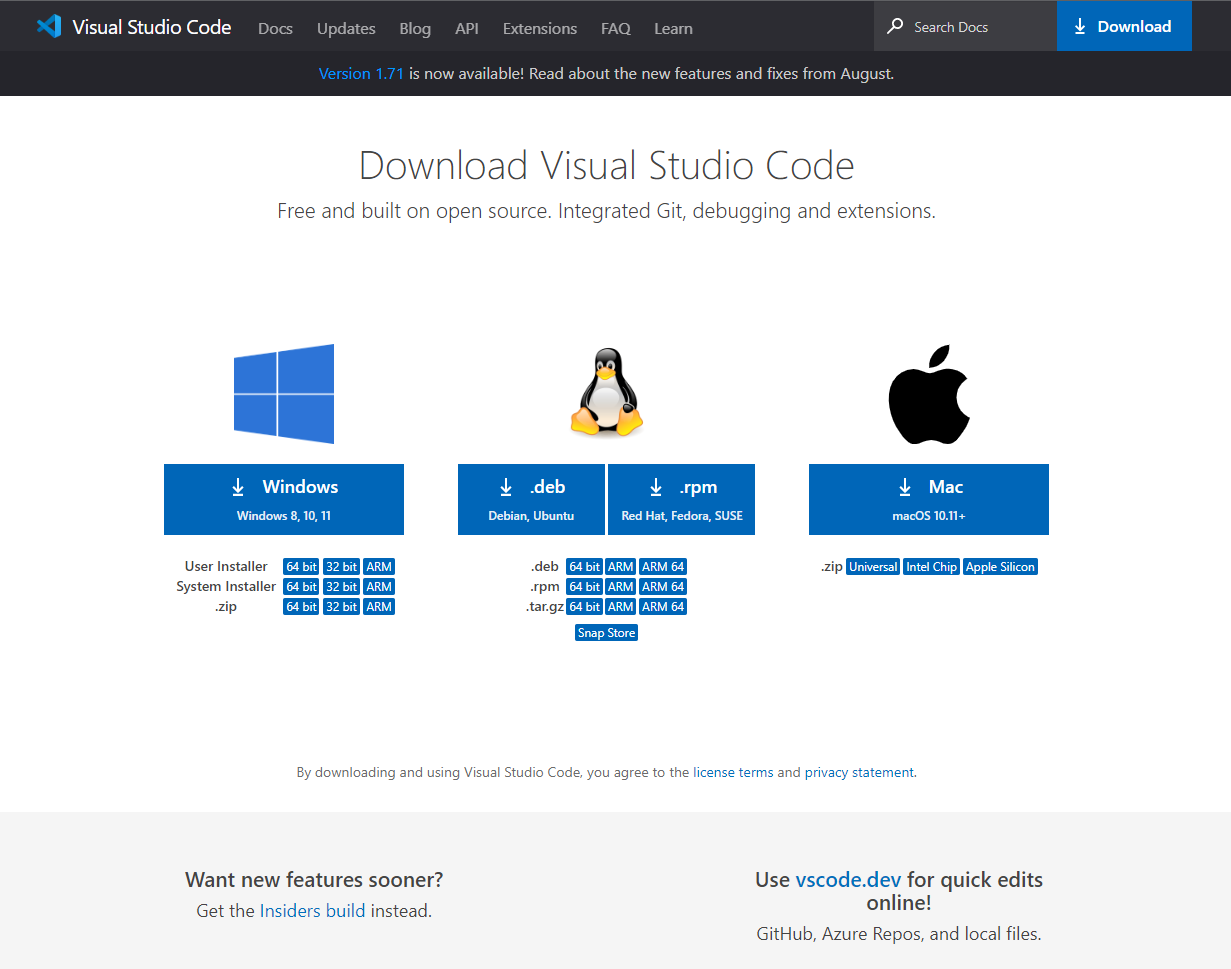
Task: Choose Universal for the Mac download
Action: [x=872, y=566]
